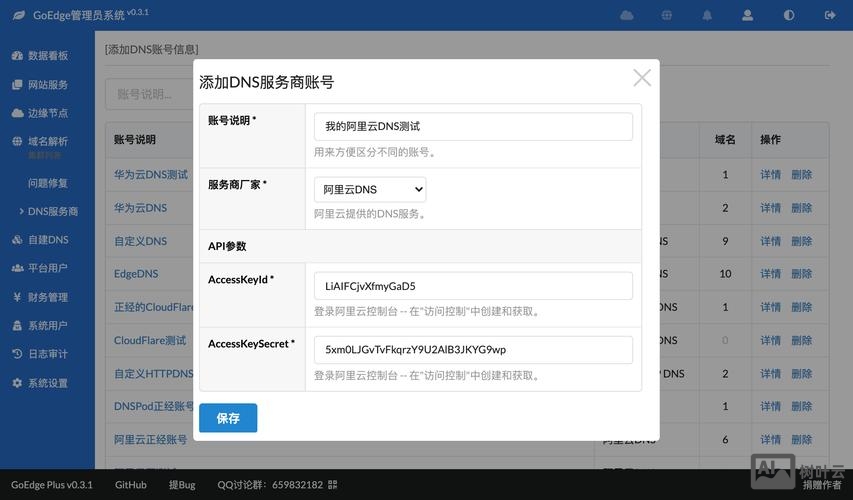Click the 系统设置 gear icon

pos(17,382)
